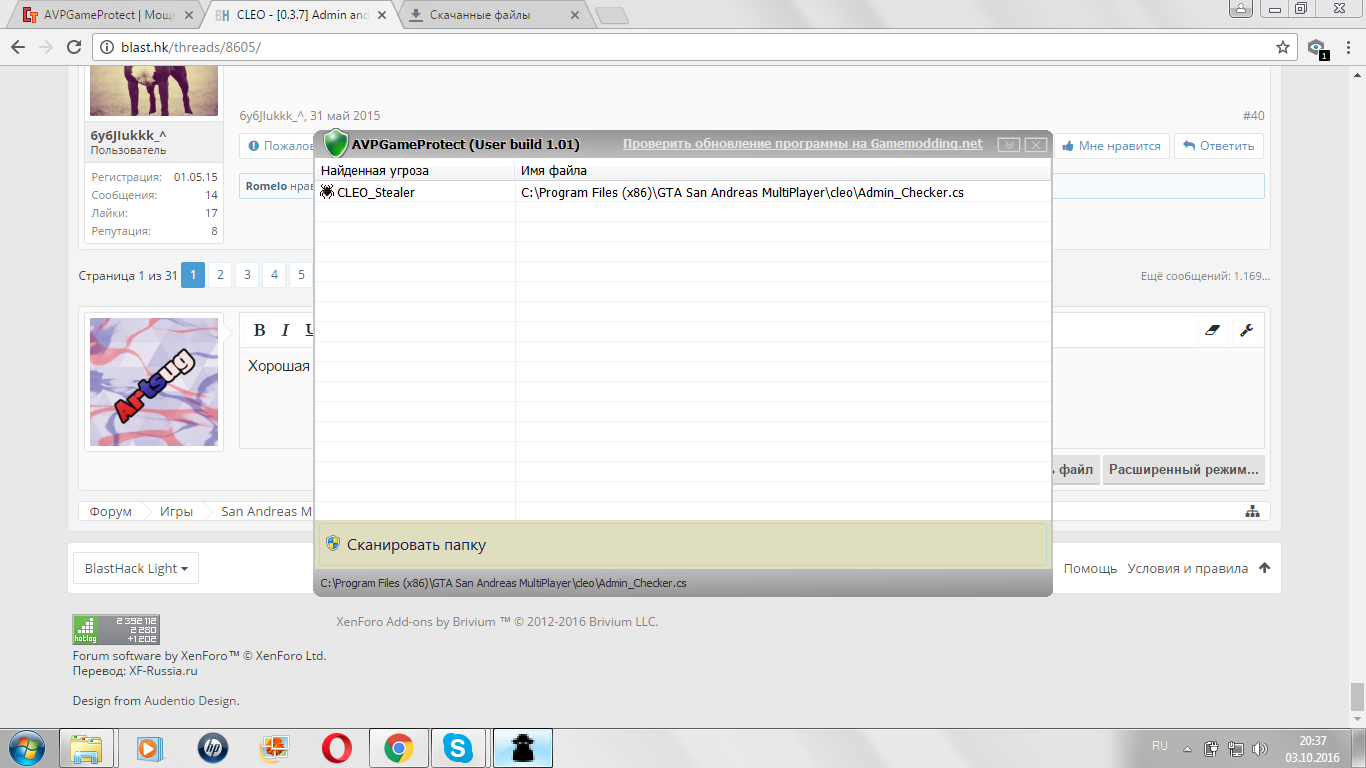Switch to the Скачанные файлы tab
The width and height of the screenshot is (1366, 768).
[x=480, y=15]
